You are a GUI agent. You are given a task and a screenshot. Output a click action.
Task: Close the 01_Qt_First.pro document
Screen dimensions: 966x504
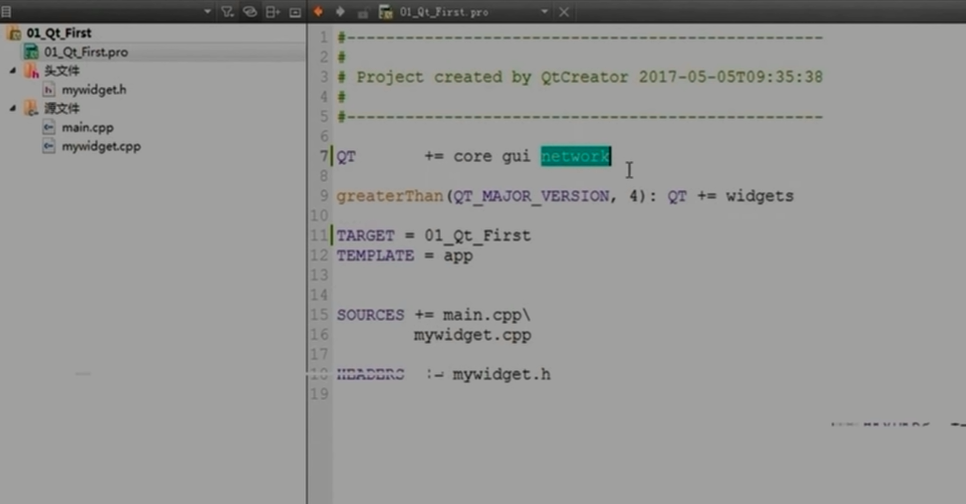coord(564,12)
